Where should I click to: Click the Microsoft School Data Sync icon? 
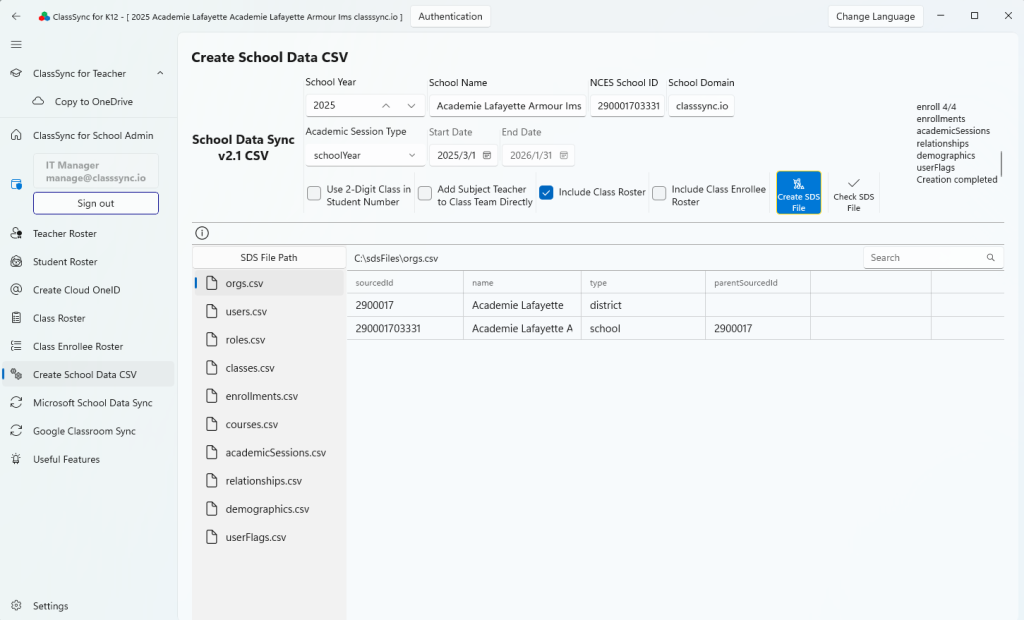coord(16,402)
